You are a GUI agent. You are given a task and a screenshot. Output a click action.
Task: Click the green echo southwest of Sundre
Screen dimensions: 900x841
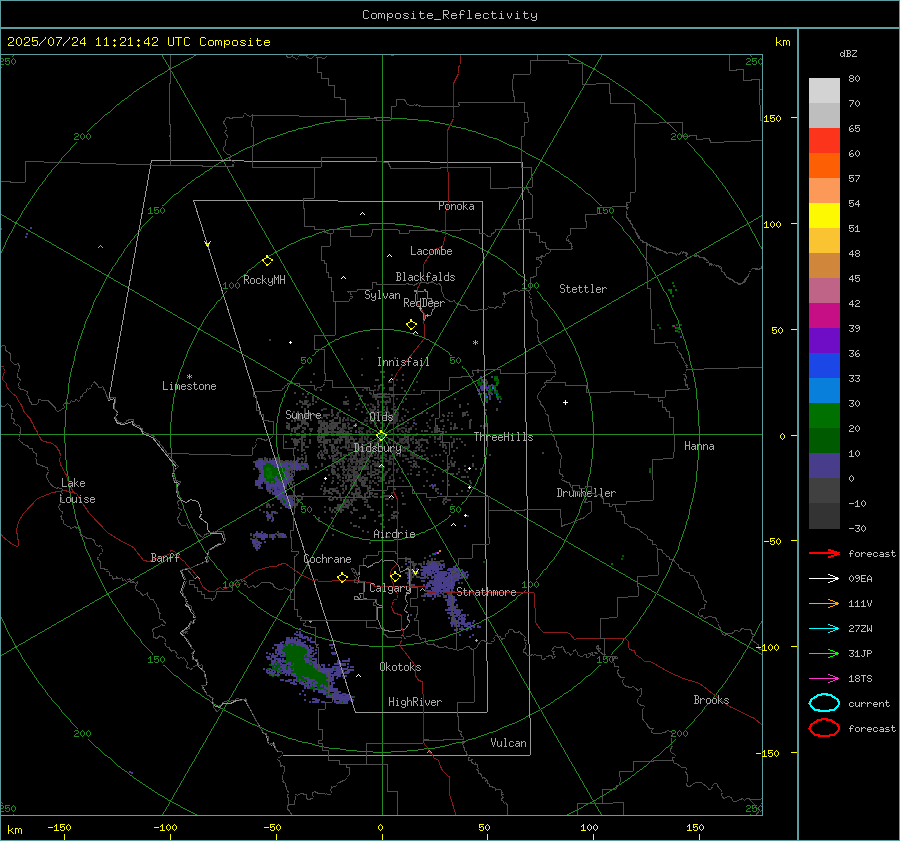(x=271, y=474)
